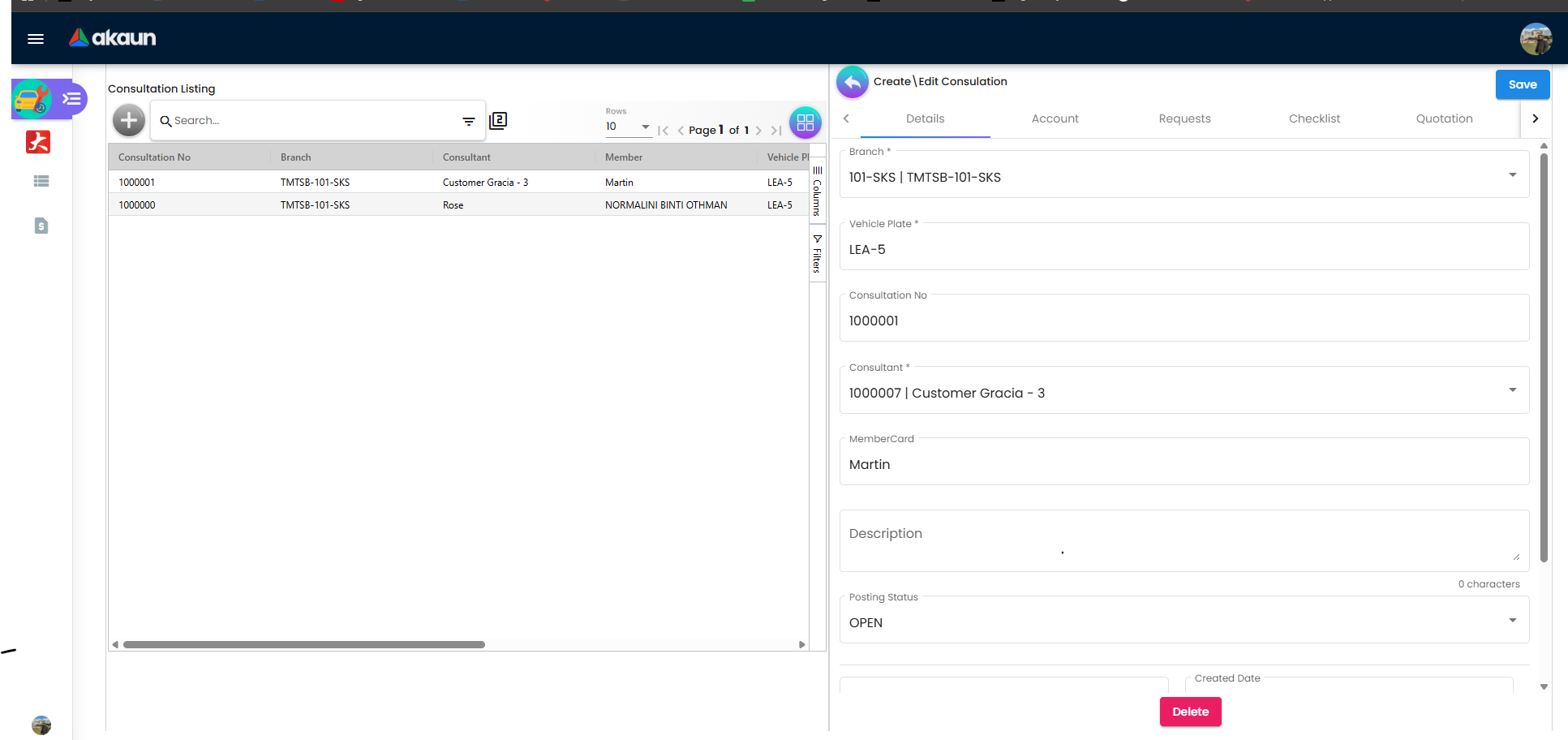
Task: Switch to the Quotation tab
Action: [1445, 118]
